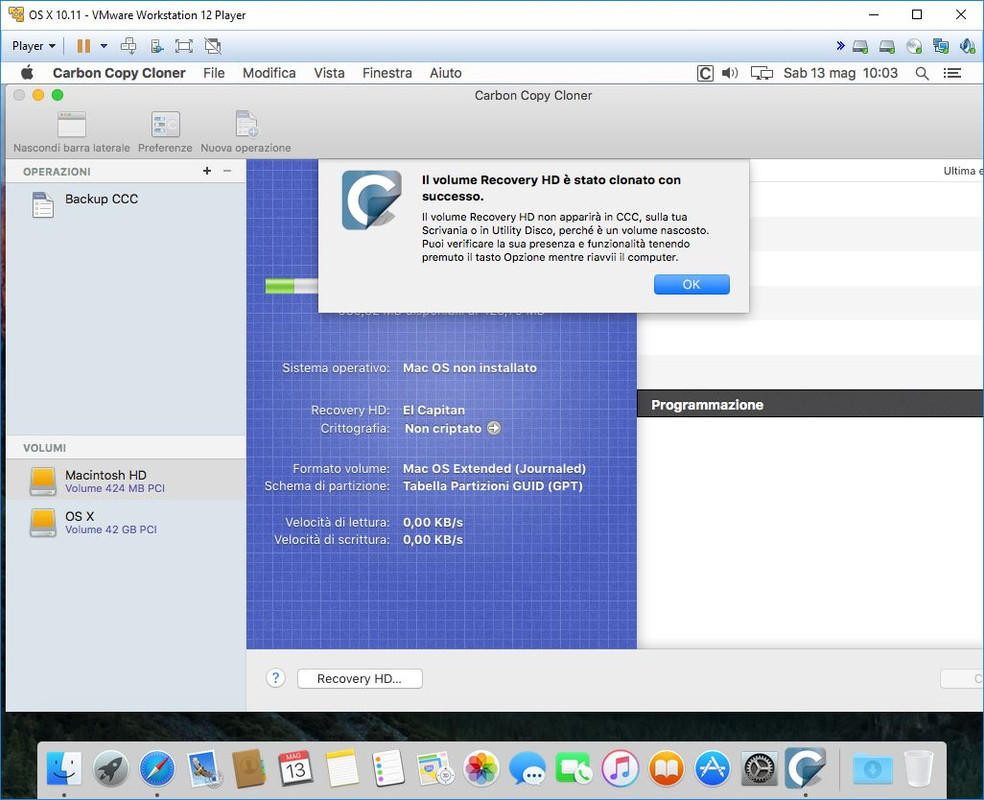Open Trash from the Dock

(x=918, y=768)
